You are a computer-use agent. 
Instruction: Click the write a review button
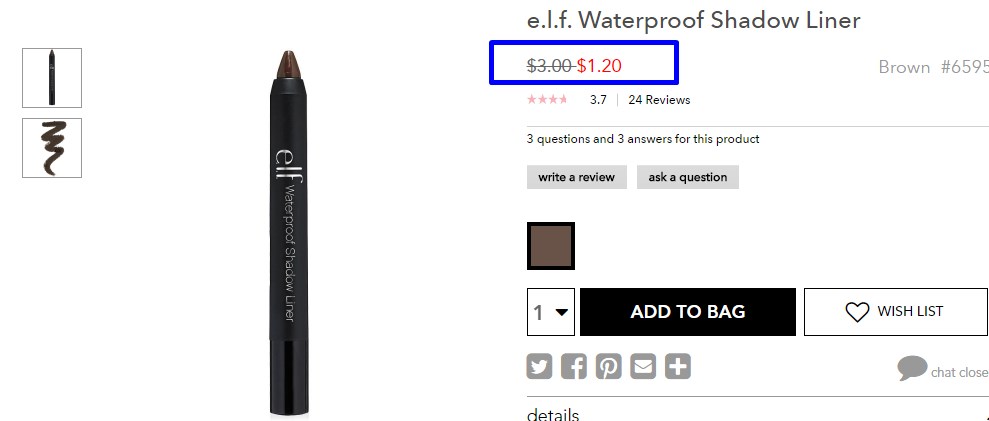tap(576, 177)
